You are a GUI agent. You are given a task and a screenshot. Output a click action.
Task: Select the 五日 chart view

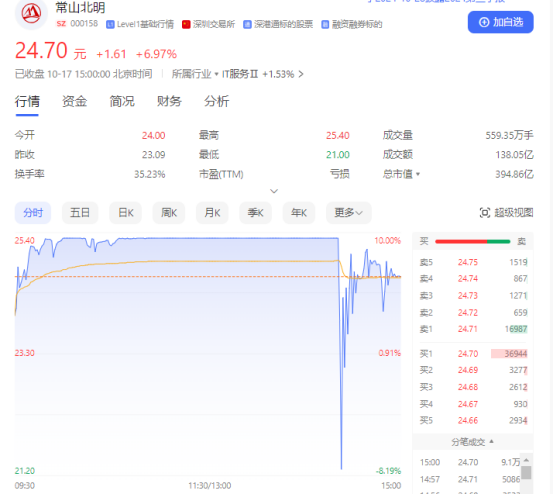point(80,213)
